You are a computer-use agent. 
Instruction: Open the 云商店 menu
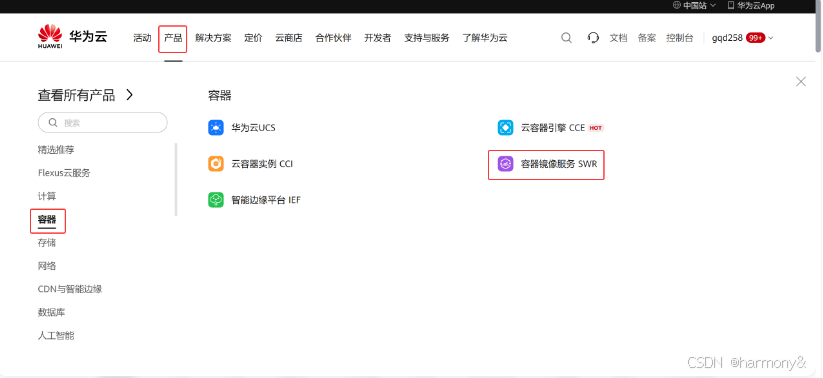[289, 38]
